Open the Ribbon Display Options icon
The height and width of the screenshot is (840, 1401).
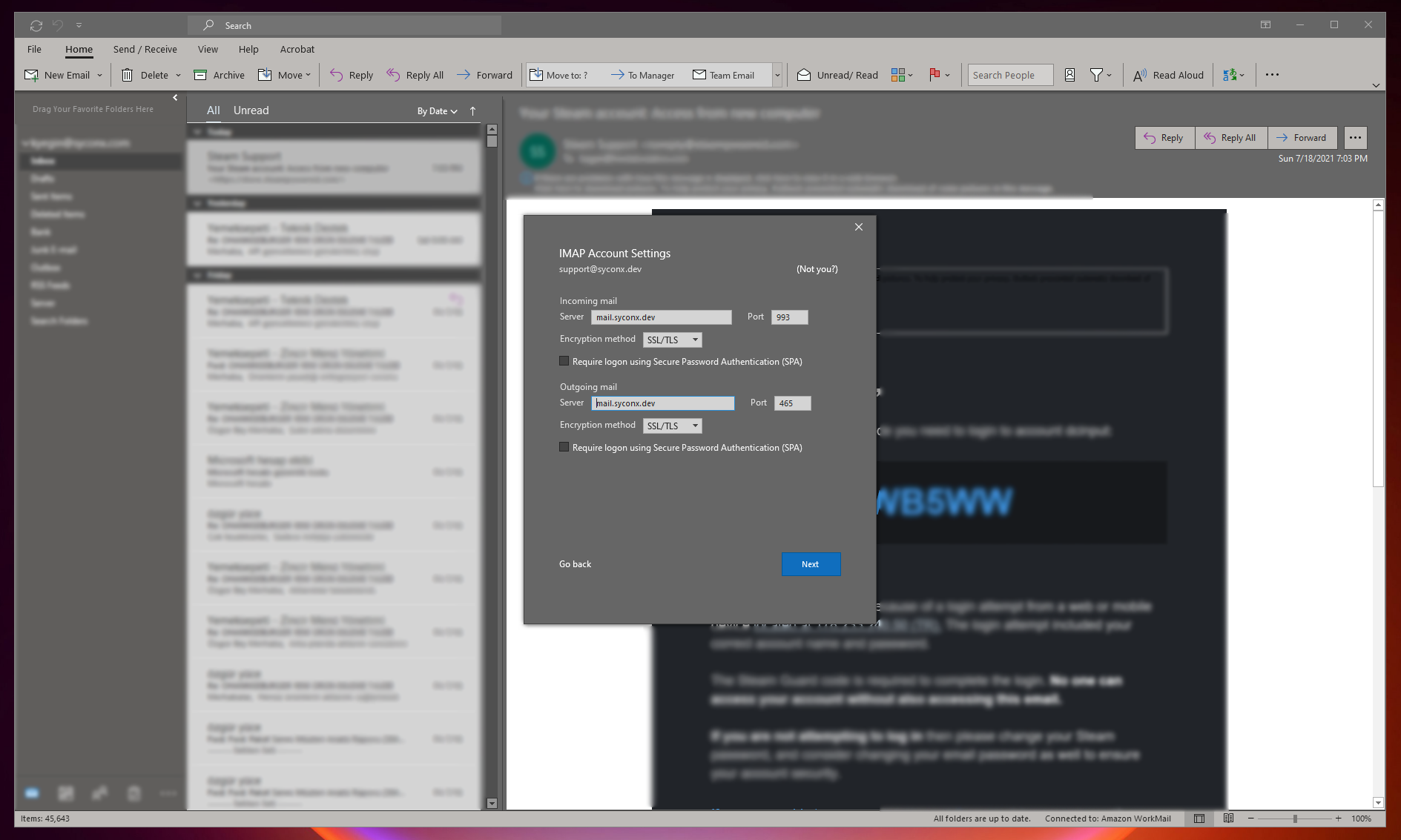[1265, 25]
